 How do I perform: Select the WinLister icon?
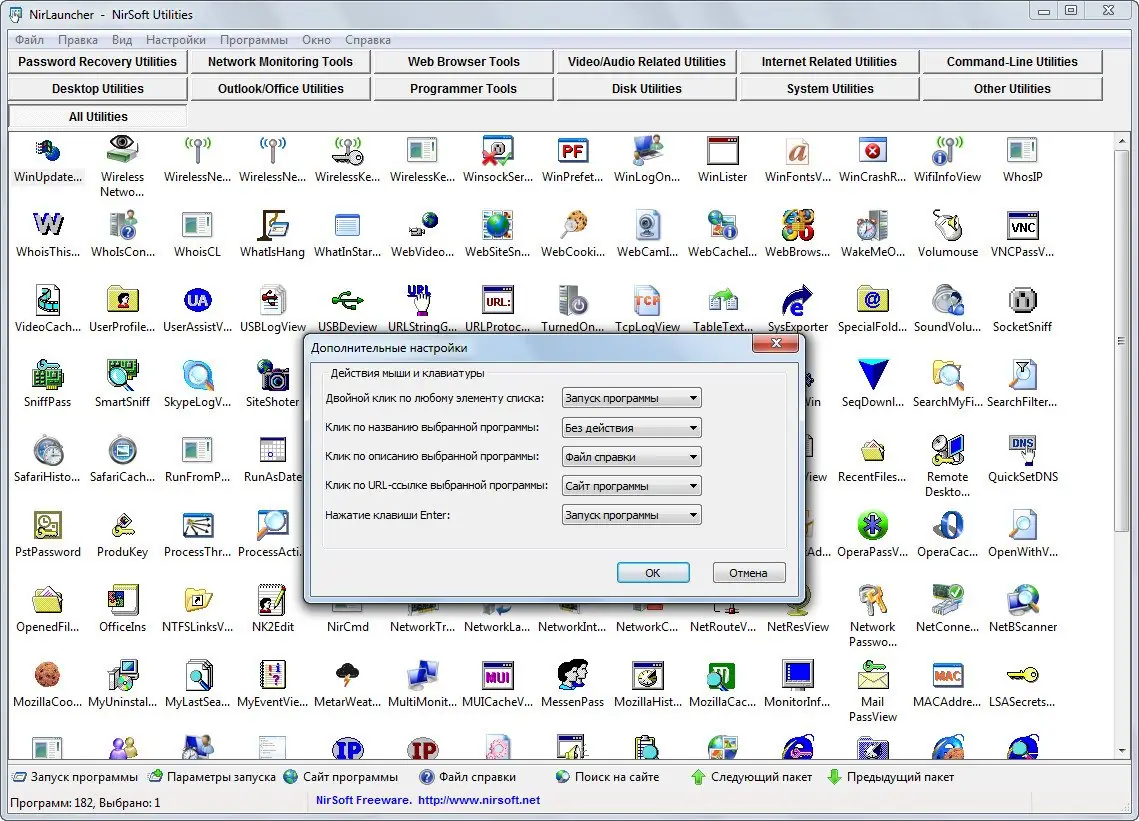[x=722, y=151]
